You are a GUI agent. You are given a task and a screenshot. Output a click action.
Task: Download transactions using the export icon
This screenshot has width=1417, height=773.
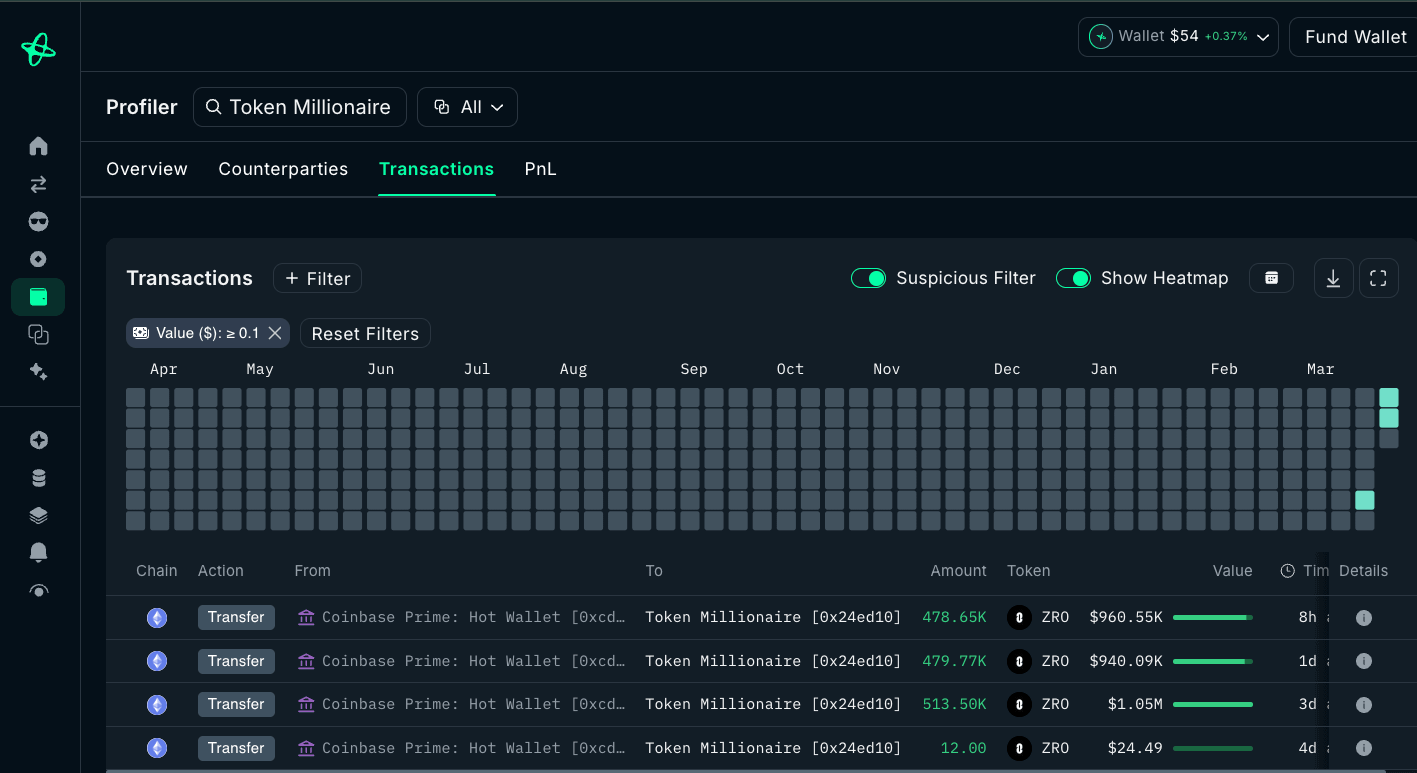tap(1333, 278)
